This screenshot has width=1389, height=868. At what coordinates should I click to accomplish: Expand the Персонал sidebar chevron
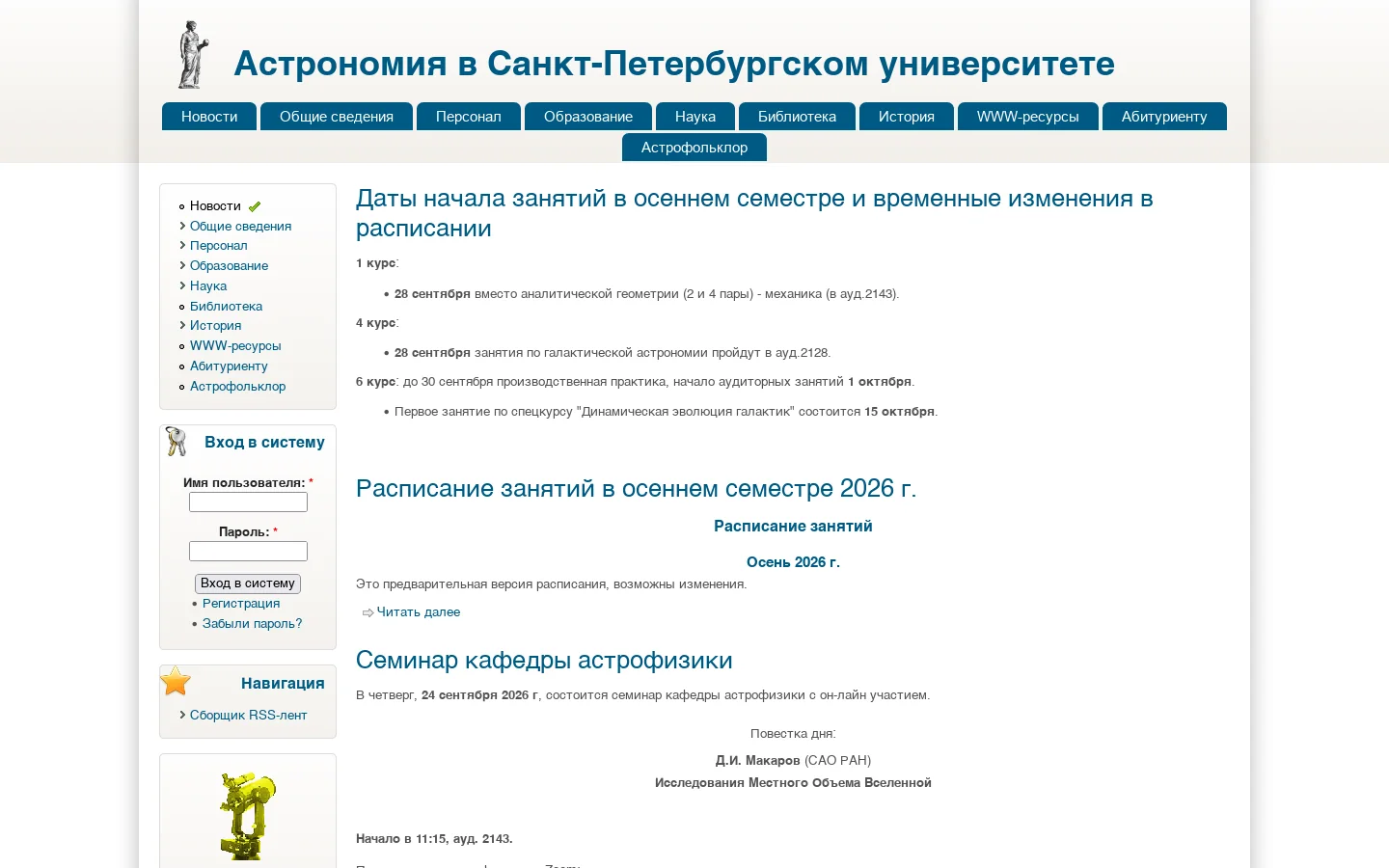click(182, 246)
